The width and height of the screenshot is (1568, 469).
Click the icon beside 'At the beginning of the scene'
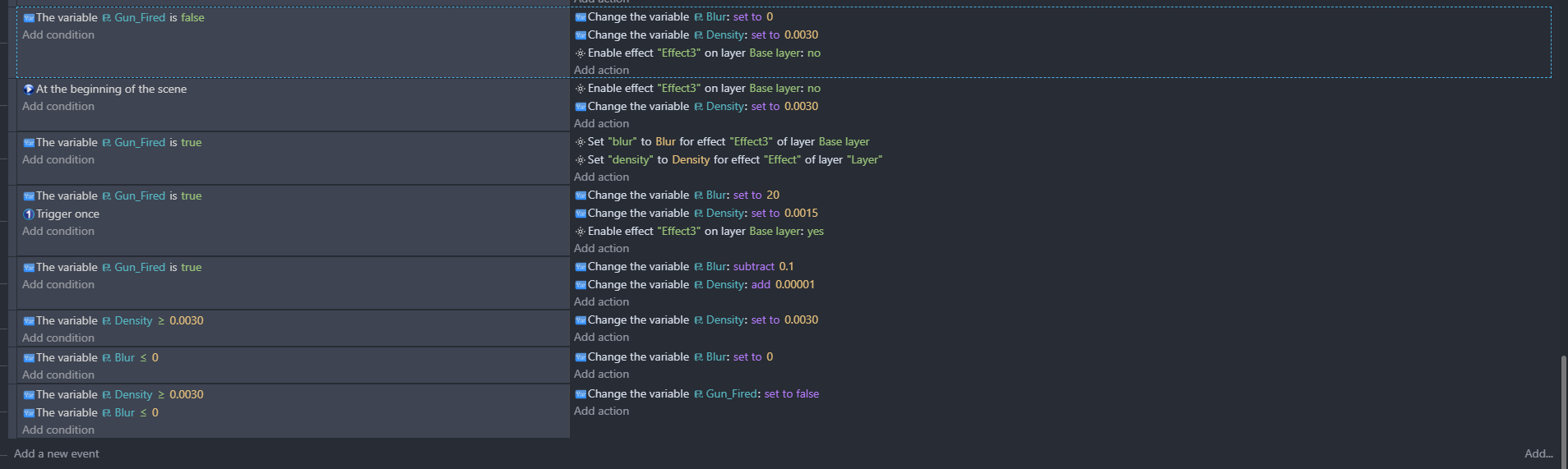click(x=29, y=90)
